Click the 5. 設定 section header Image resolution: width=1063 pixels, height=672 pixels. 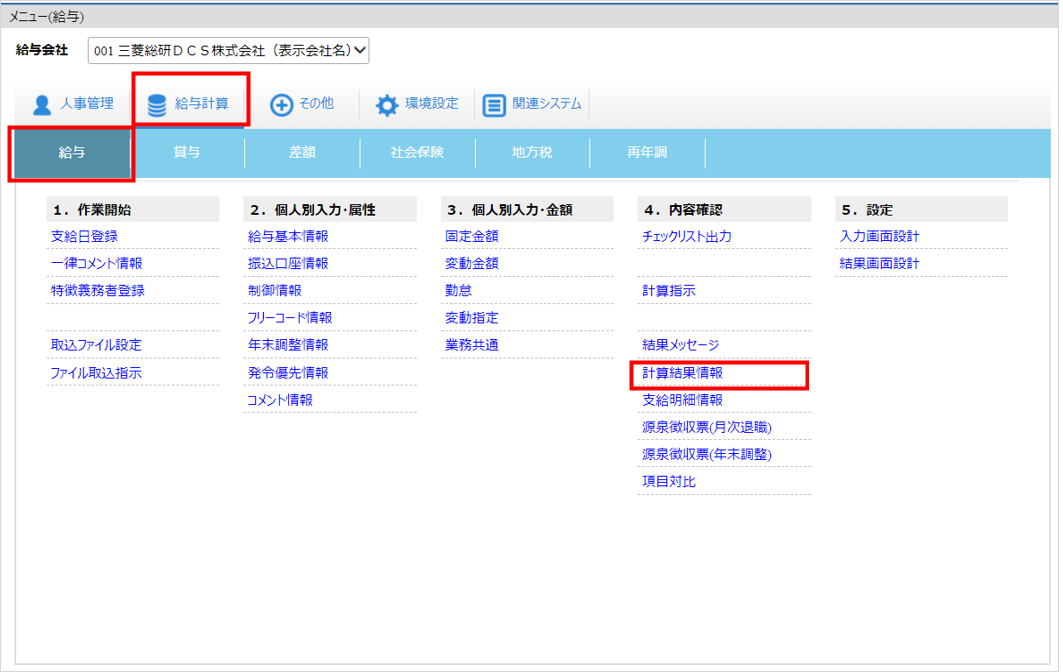(922, 210)
